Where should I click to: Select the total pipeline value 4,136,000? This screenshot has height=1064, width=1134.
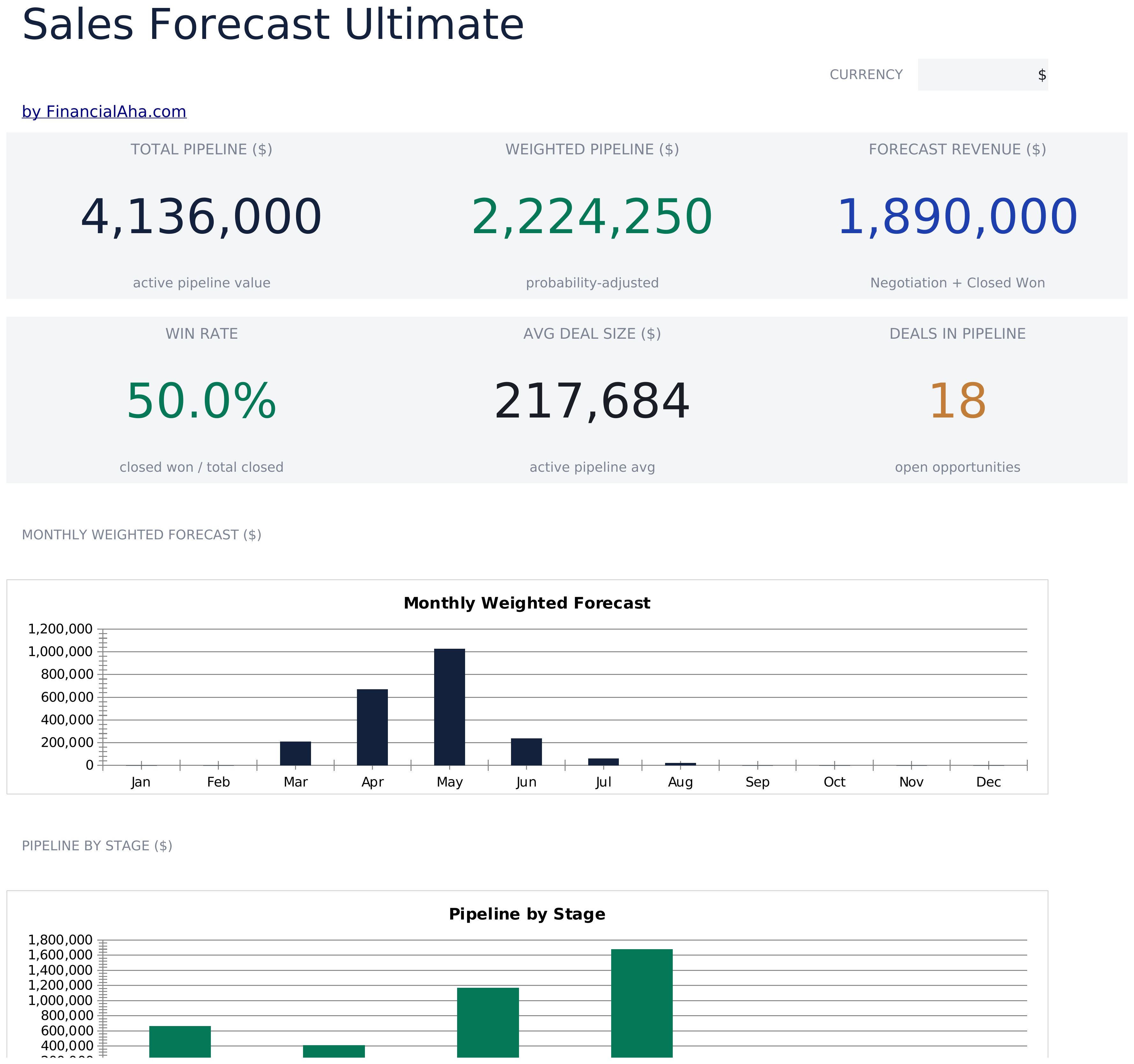tap(201, 217)
